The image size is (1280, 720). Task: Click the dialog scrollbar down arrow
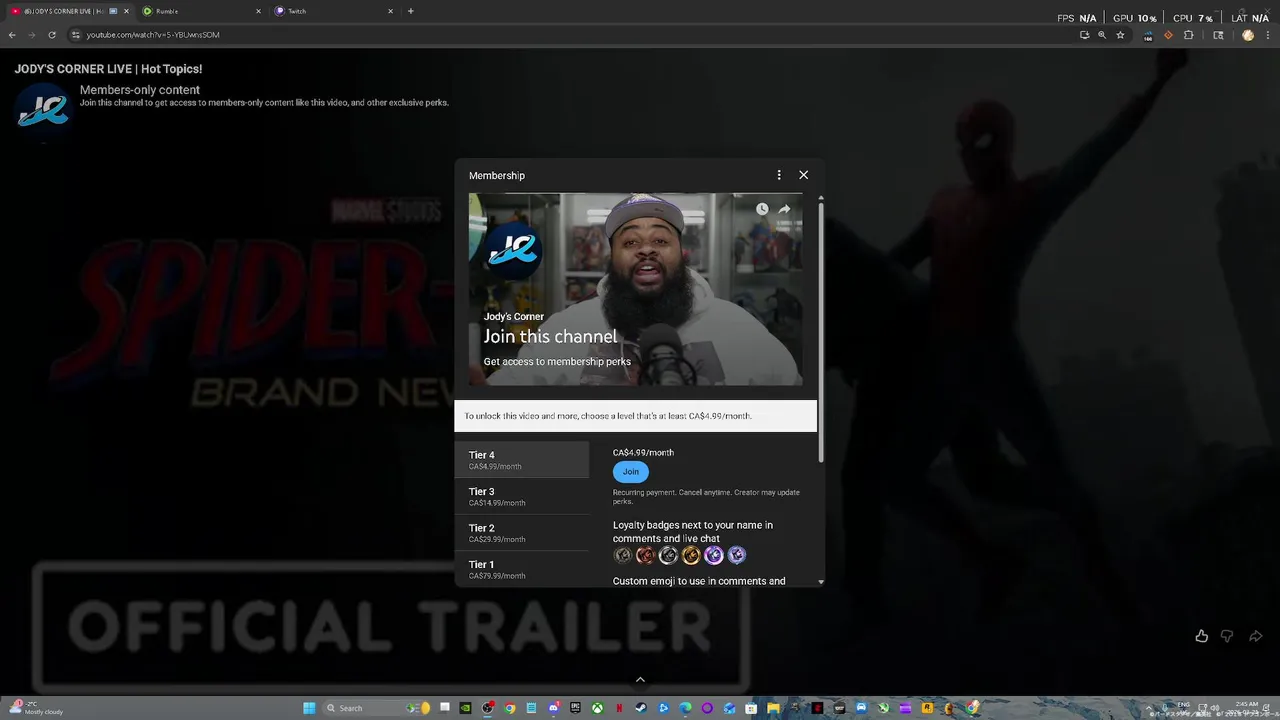(821, 581)
